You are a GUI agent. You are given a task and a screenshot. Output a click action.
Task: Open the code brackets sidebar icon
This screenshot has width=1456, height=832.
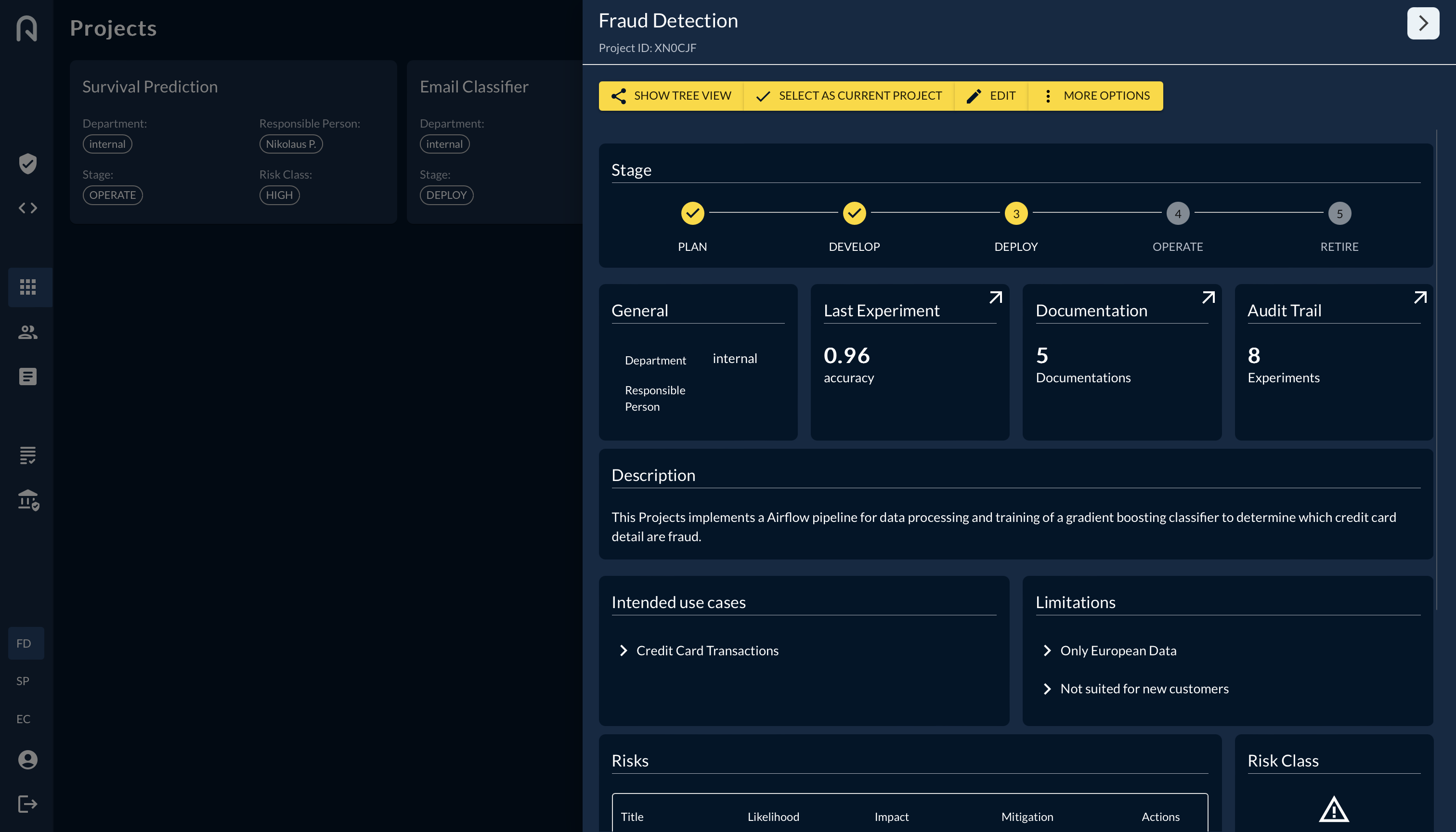point(27,208)
